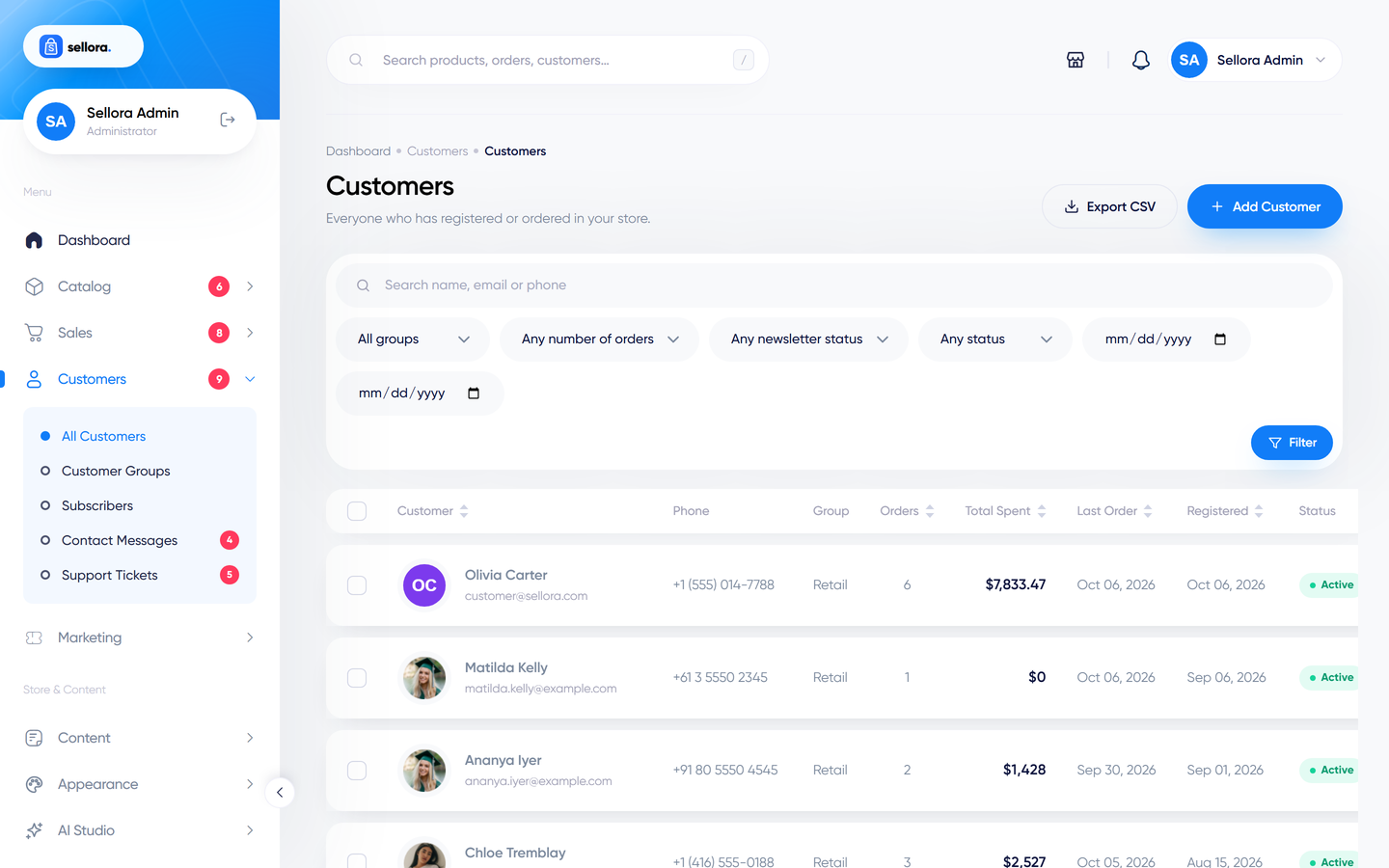This screenshot has height=868, width=1389.
Task: Open the Any newsletter status dropdown
Action: (808, 339)
